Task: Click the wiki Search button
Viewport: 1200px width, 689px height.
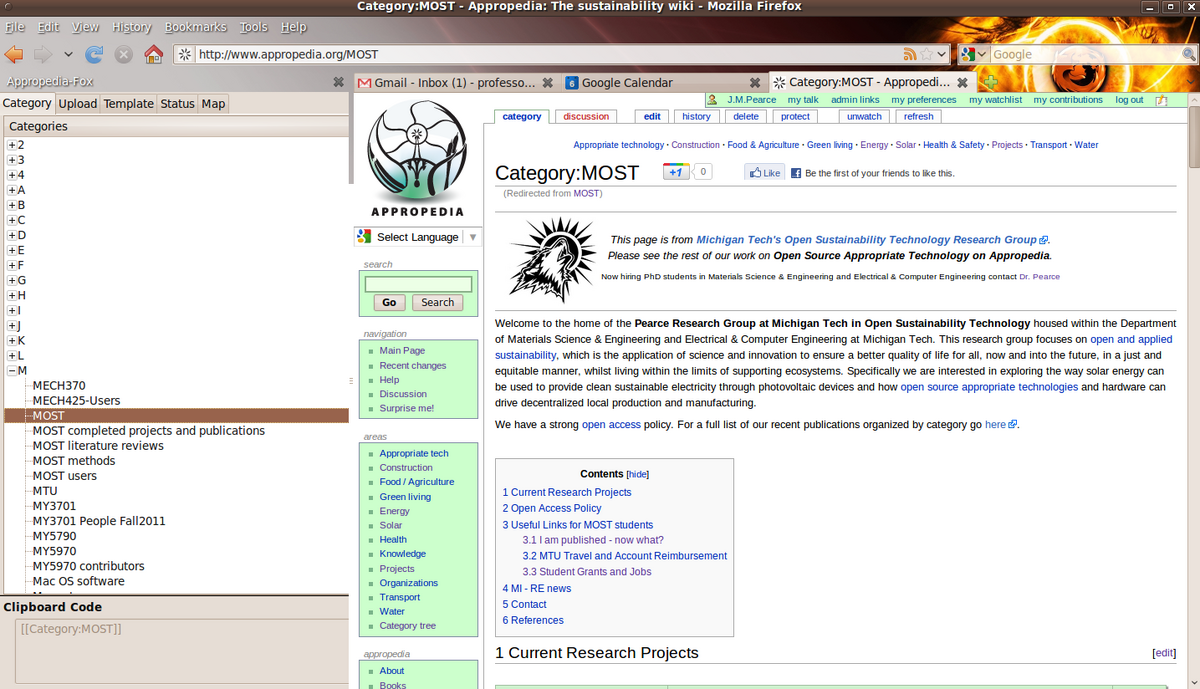Action: click(437, 302)
